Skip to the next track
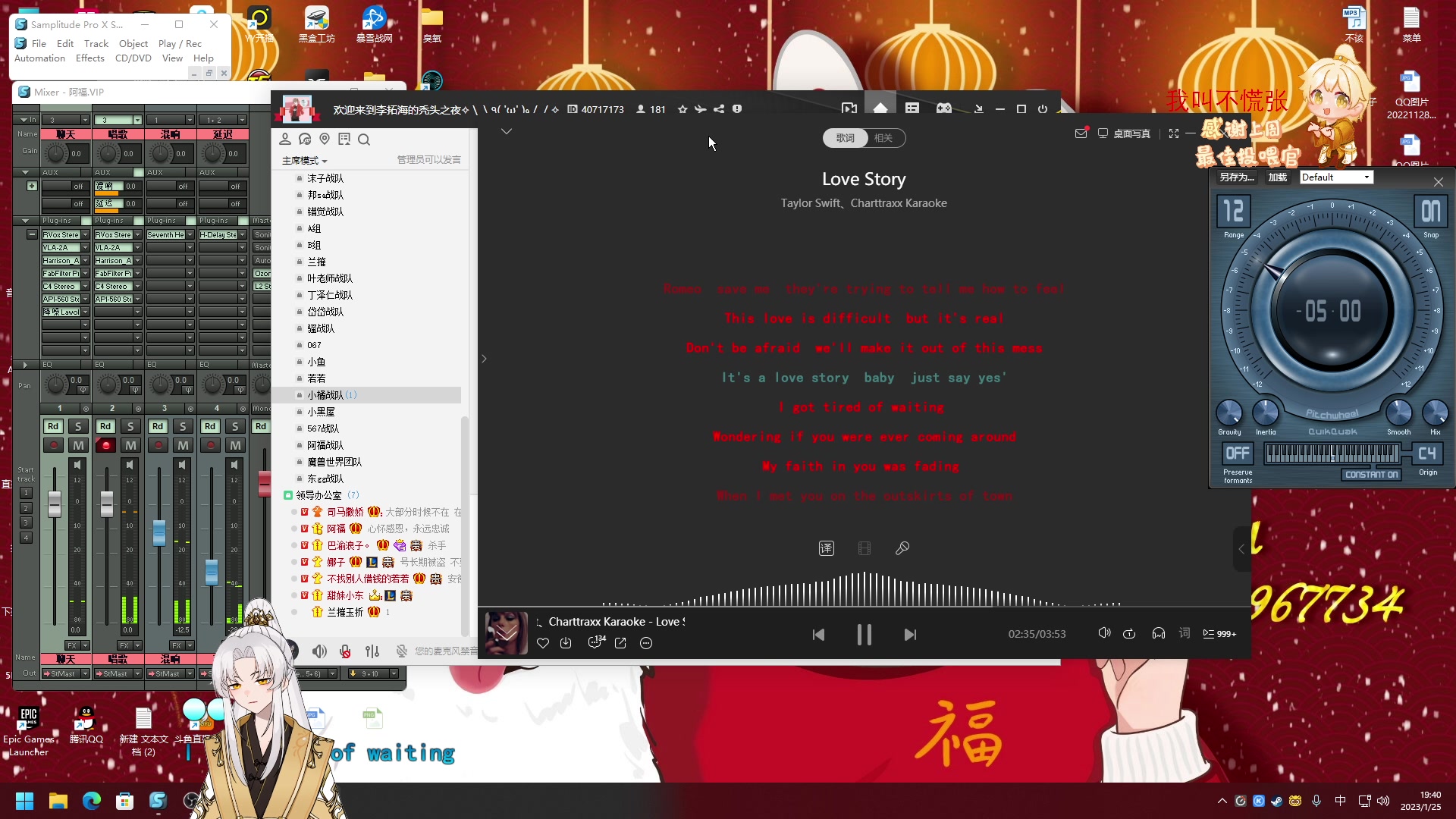Viewport: 1456px width, 819px height. point(910,635)
